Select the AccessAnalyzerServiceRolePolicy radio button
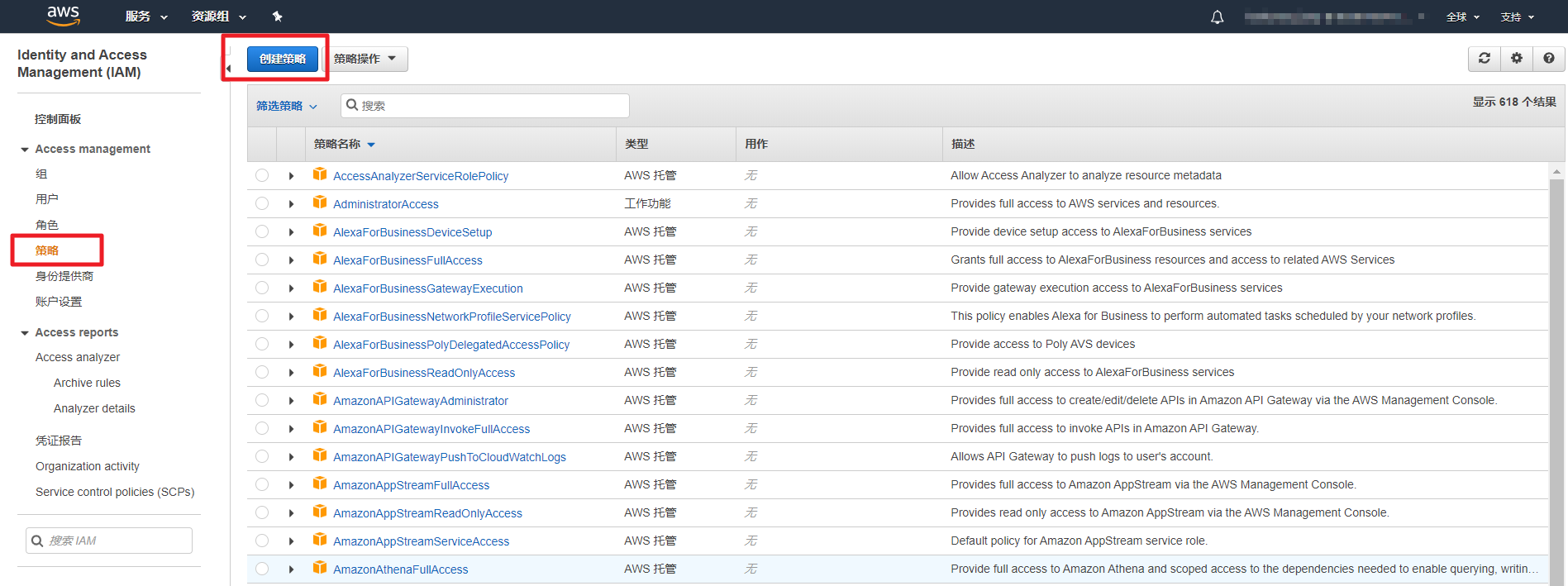Screen dimensions: 1568x586 262,175
